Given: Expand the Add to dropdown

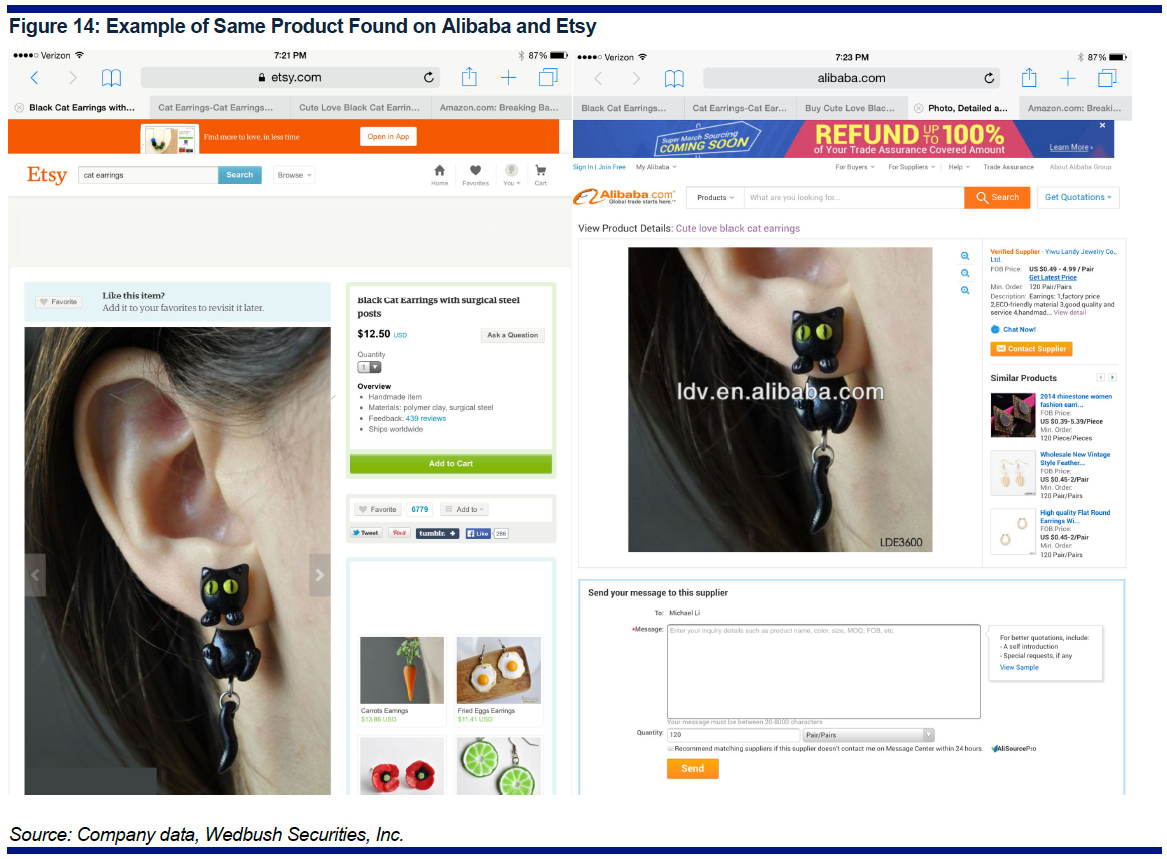Looking at the screenshot, I should (464, 510).
